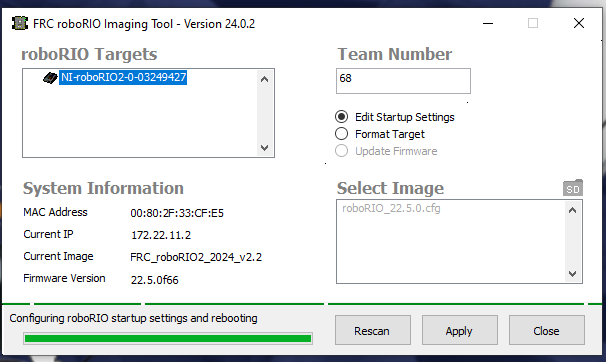Click up arrow in roboRIO Targets scrollbar
606x362 pixels.
[x=265, y=79]
